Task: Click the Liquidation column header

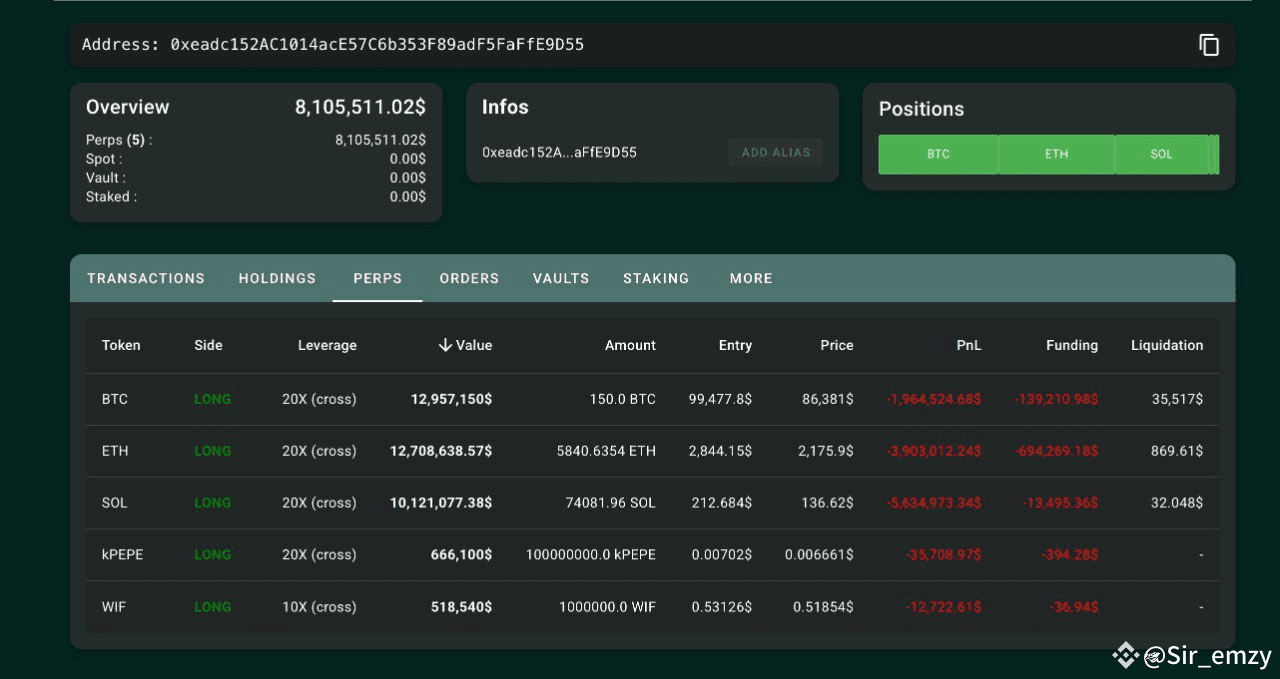Action: point(1167,345)
